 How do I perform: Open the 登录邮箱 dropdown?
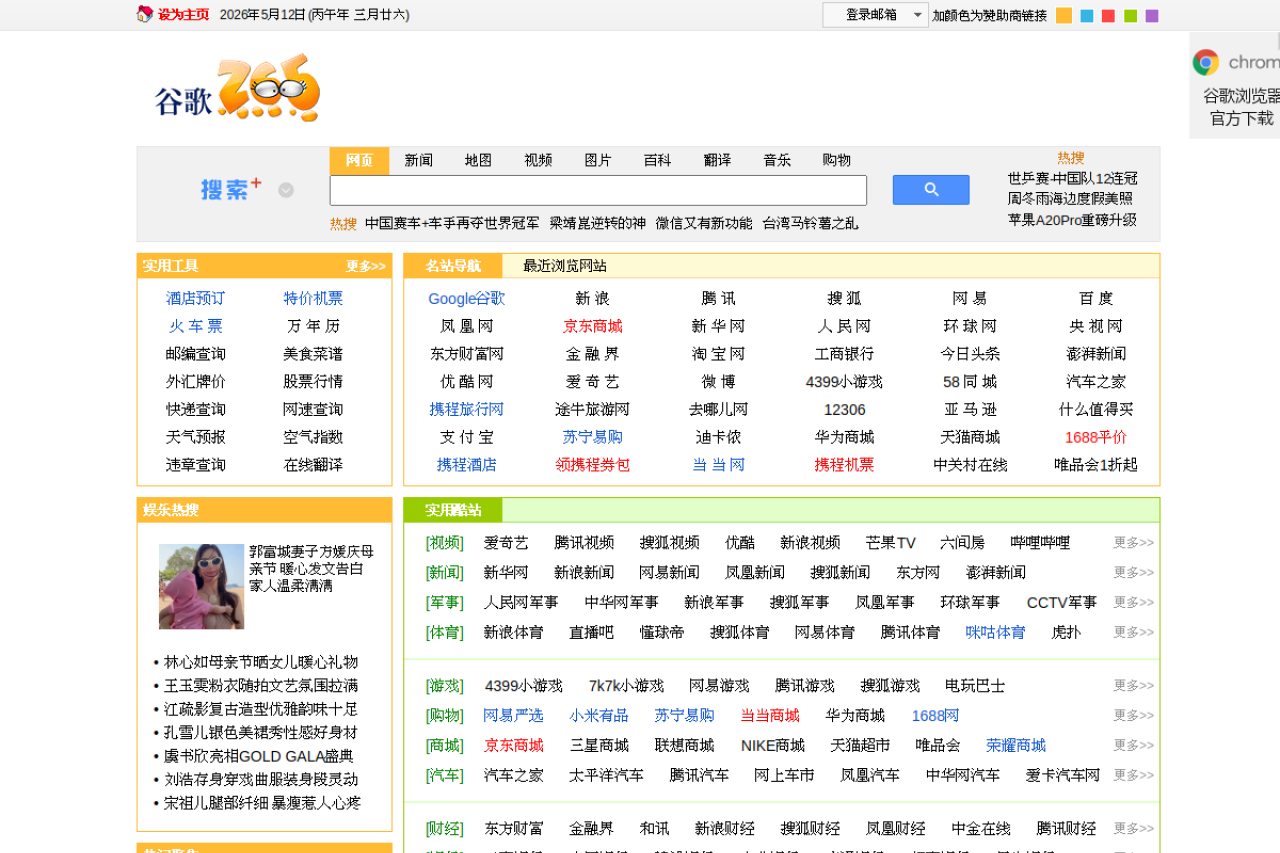click(x=876, y=15)
